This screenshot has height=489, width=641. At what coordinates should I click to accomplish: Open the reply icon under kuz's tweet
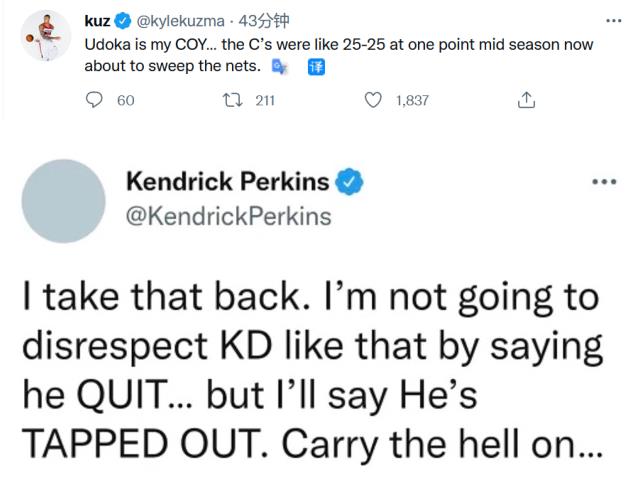pos(94,100)
